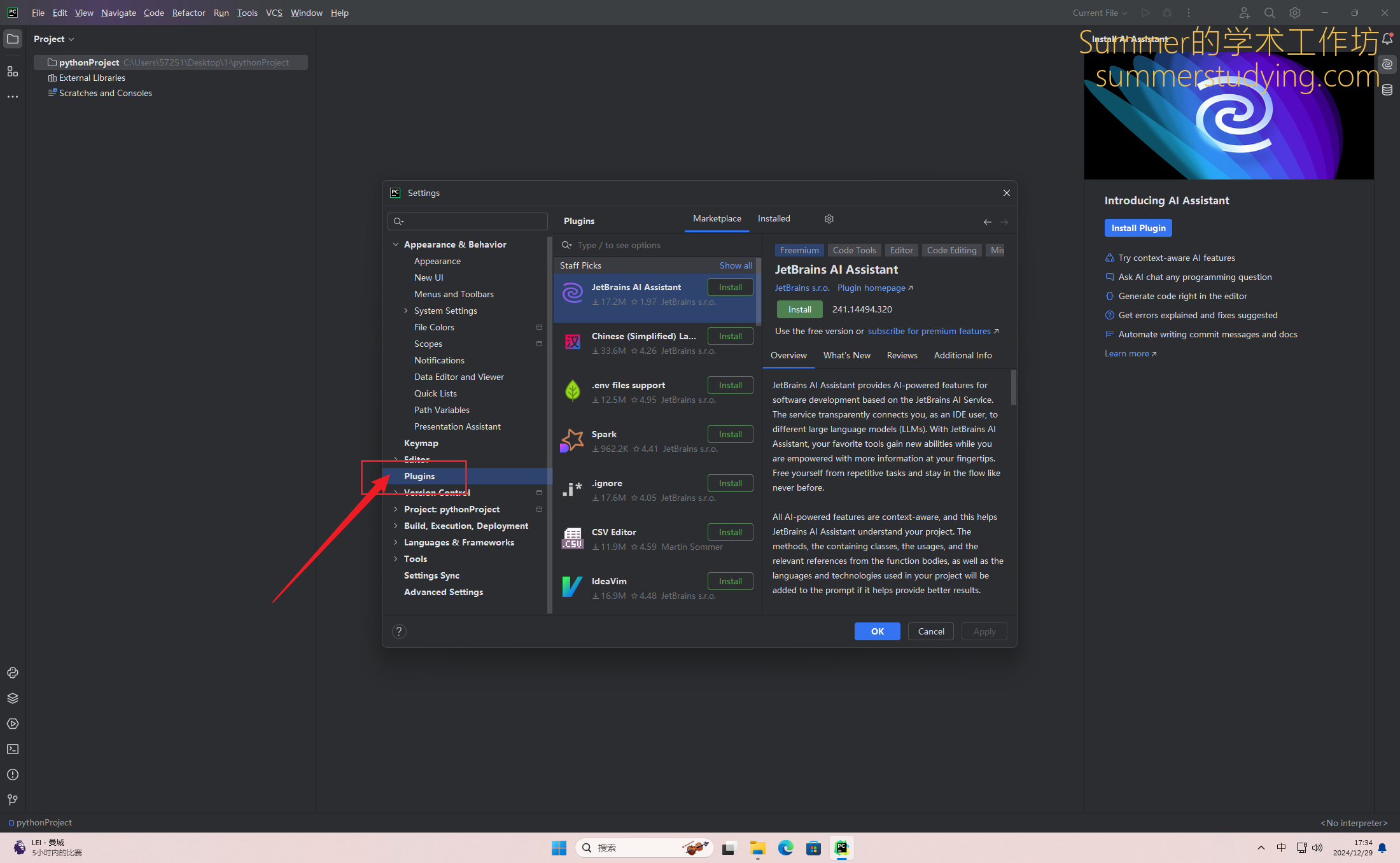Click blue Install Plugin button

pyautogui.click(x=1138, y=228)
